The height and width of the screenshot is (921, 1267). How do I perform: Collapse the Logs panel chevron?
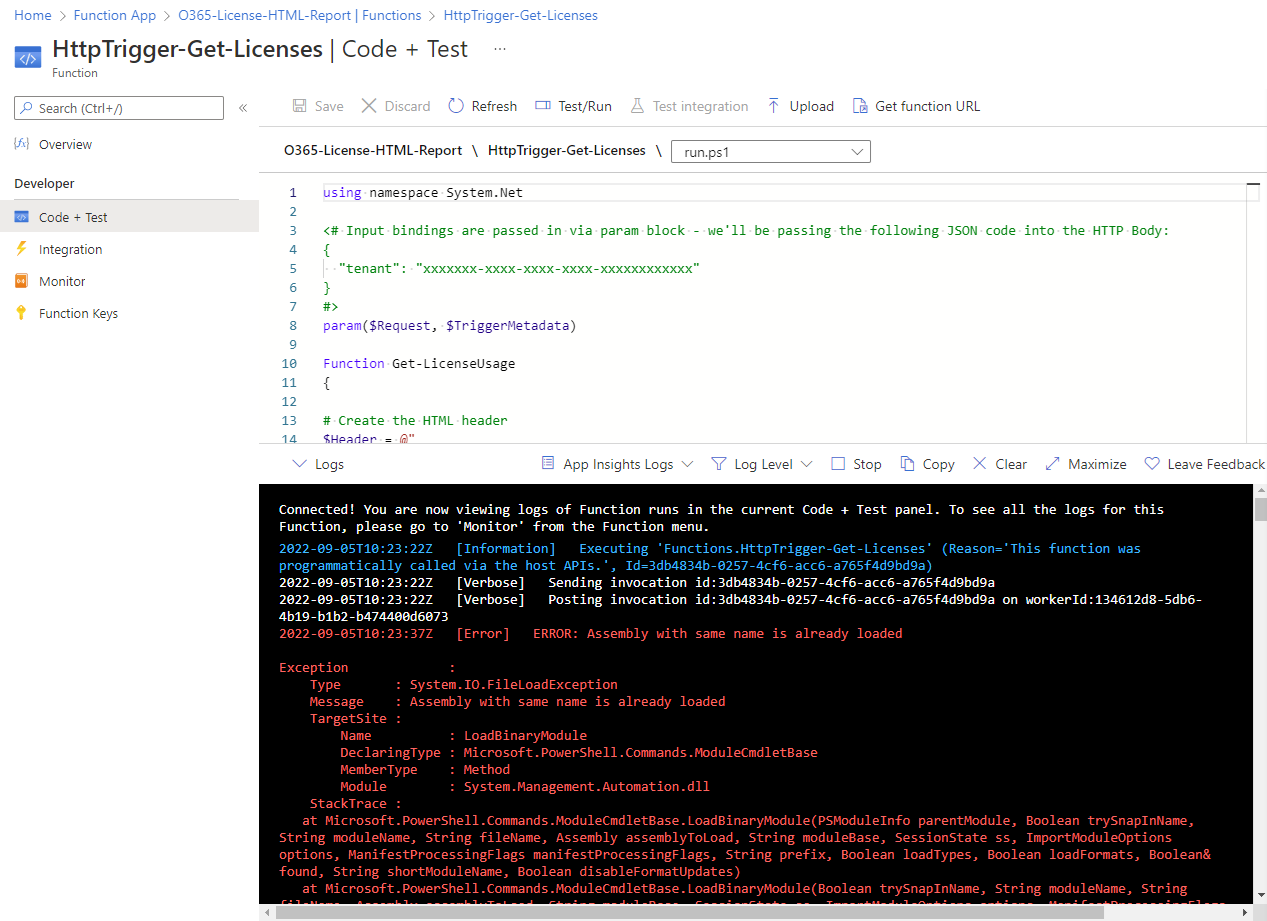(299, 464)
